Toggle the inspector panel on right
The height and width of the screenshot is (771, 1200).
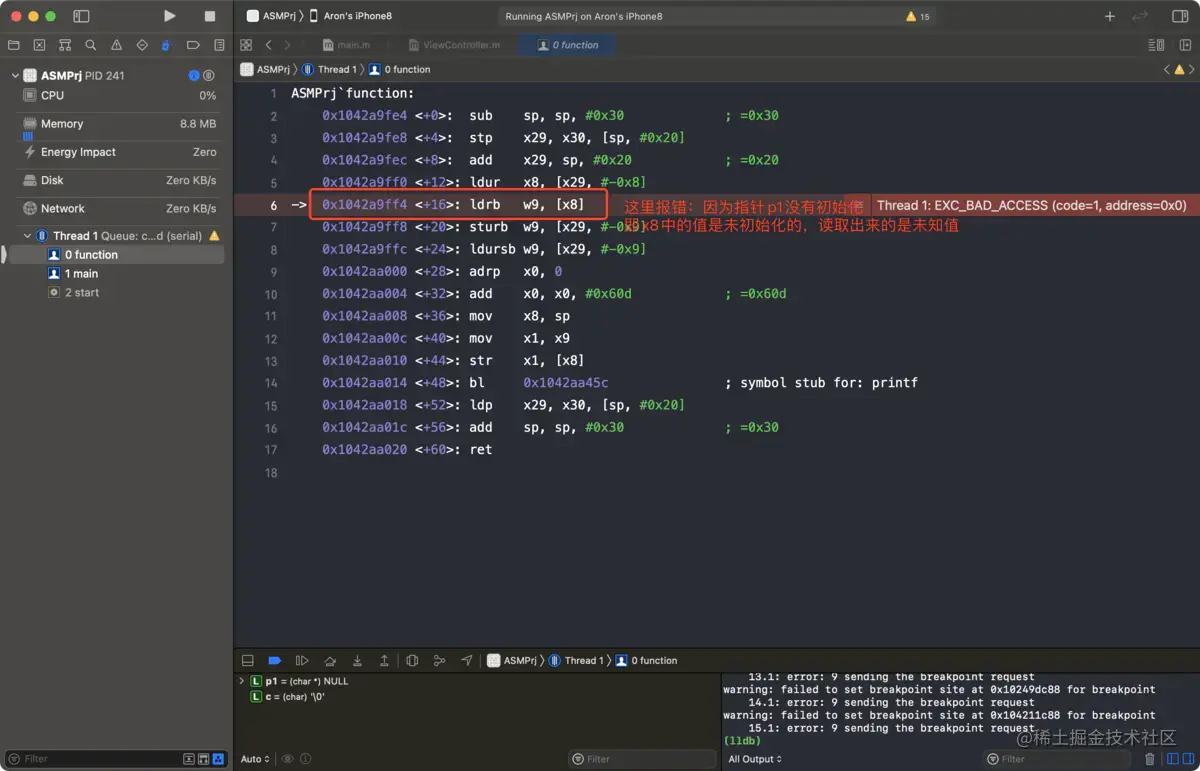[x=1180, y=16]
